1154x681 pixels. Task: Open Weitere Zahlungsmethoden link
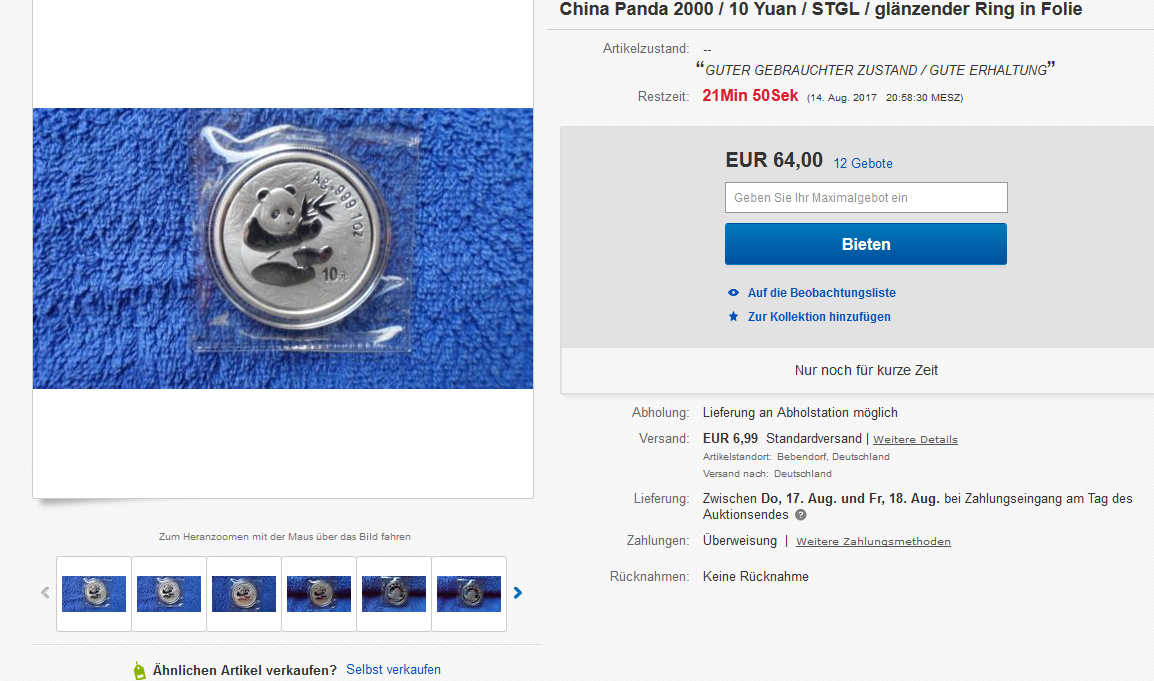click(873, 541)
